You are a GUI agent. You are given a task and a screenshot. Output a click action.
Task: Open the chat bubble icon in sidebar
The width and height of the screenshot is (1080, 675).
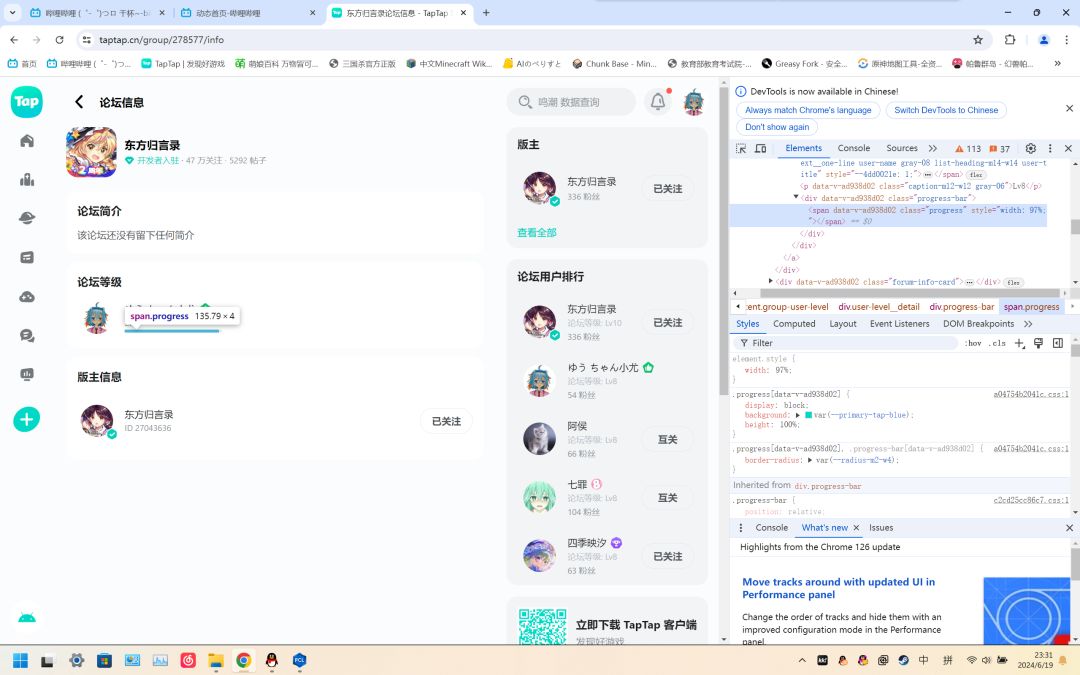coord(27,335)
